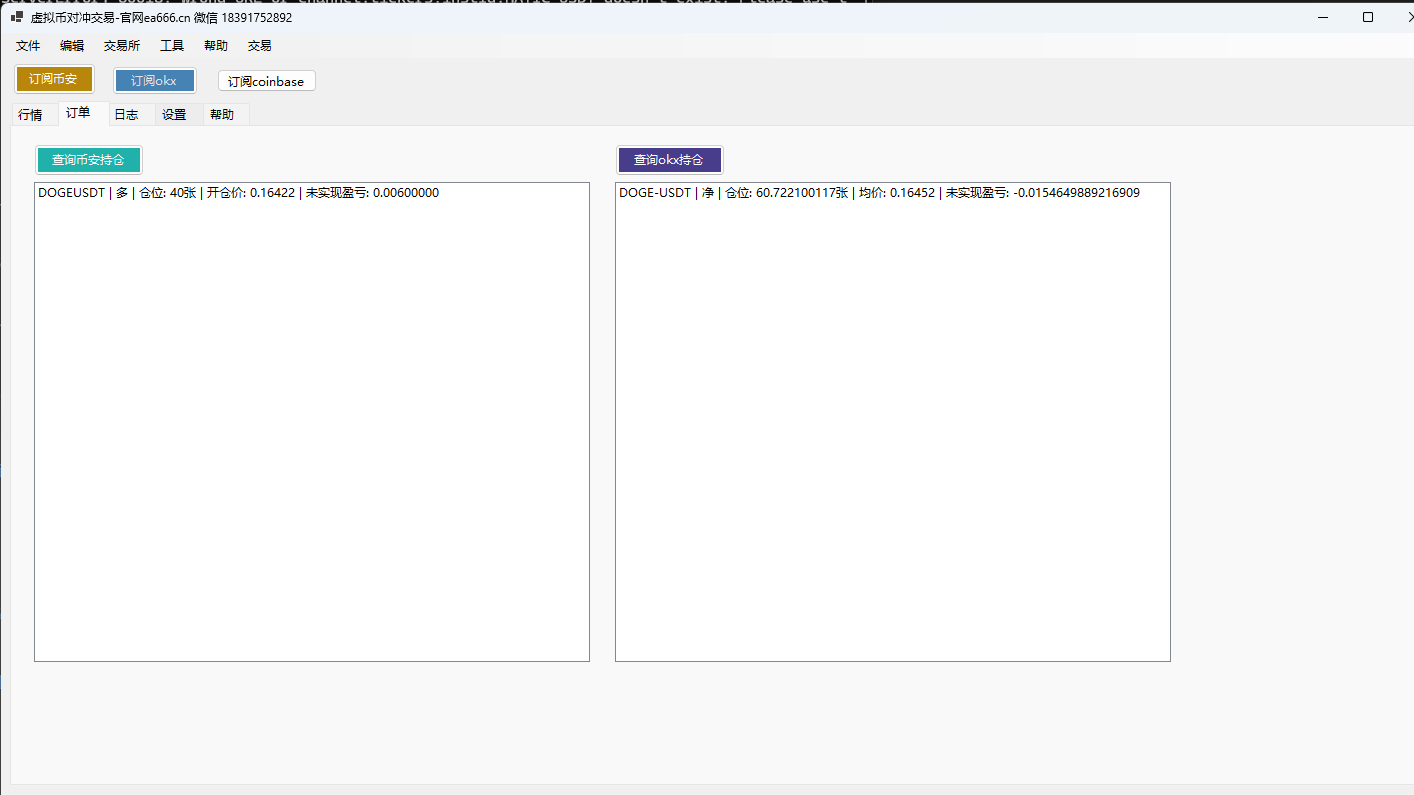
Task: Select the DOGEUSDT long position row
Action: pyautogui.click(x=238, y=193)
